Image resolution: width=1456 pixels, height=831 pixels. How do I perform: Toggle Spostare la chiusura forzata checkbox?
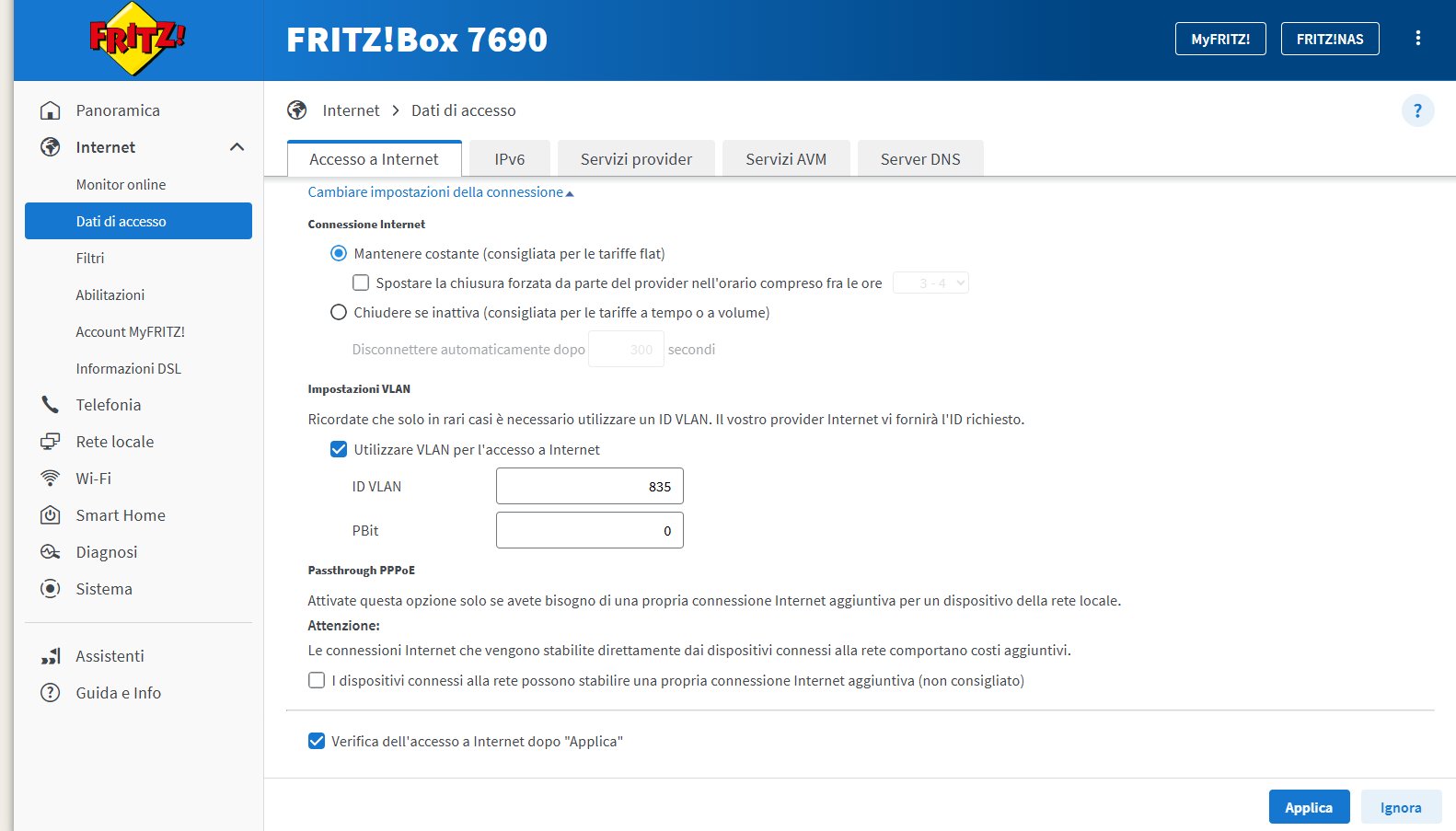pyautogui.click(x=361, y=283)
